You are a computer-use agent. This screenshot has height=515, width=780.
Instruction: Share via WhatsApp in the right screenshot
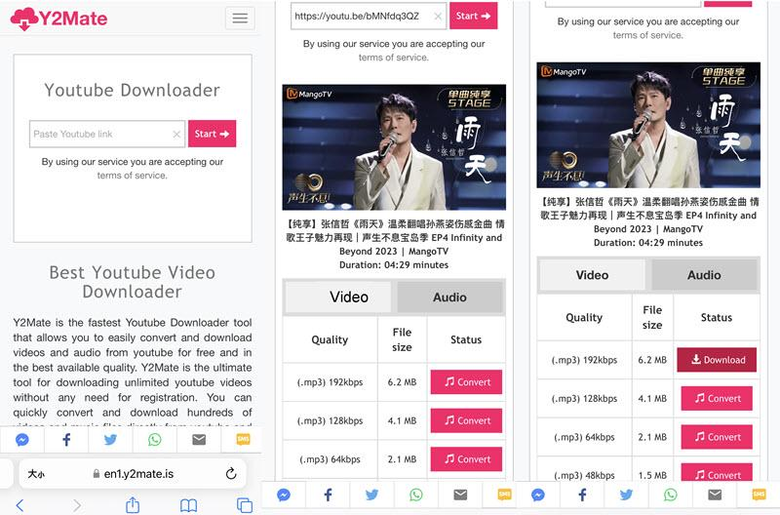point(670,495)
